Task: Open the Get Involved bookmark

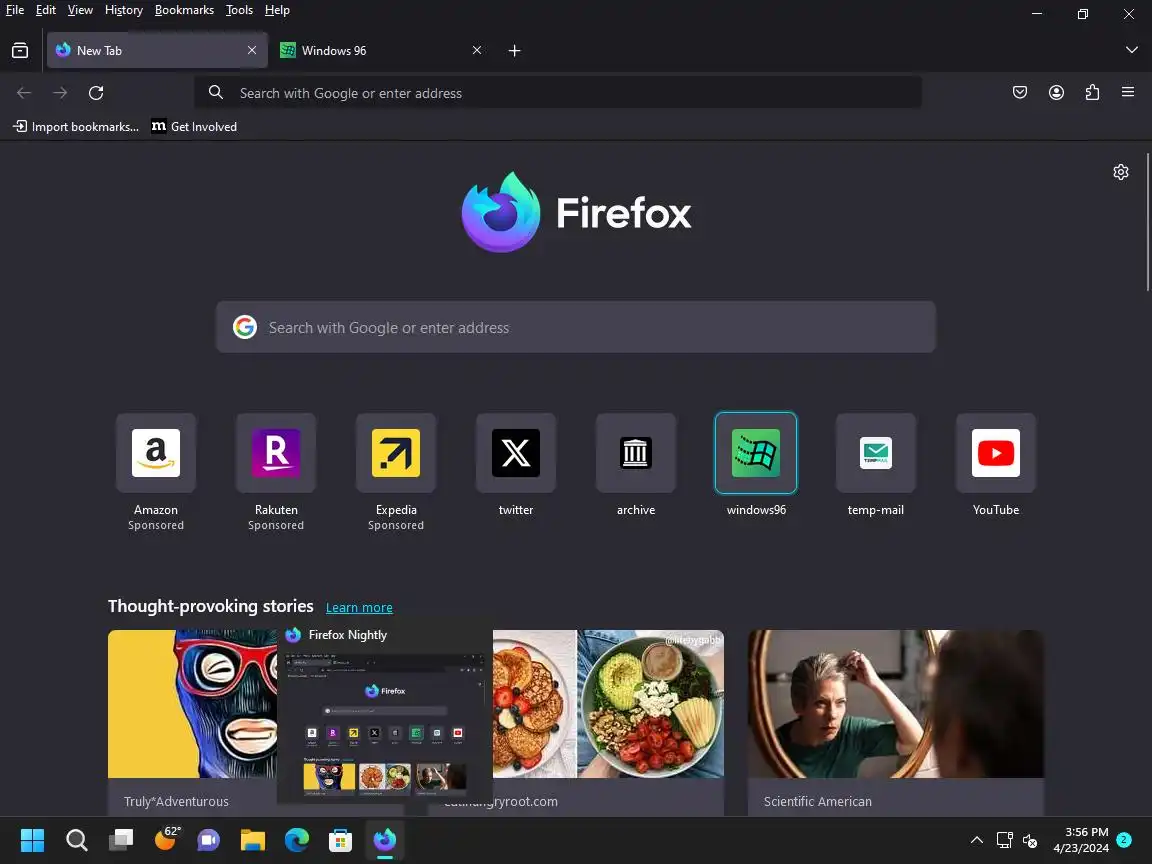Action: point(194,126)
